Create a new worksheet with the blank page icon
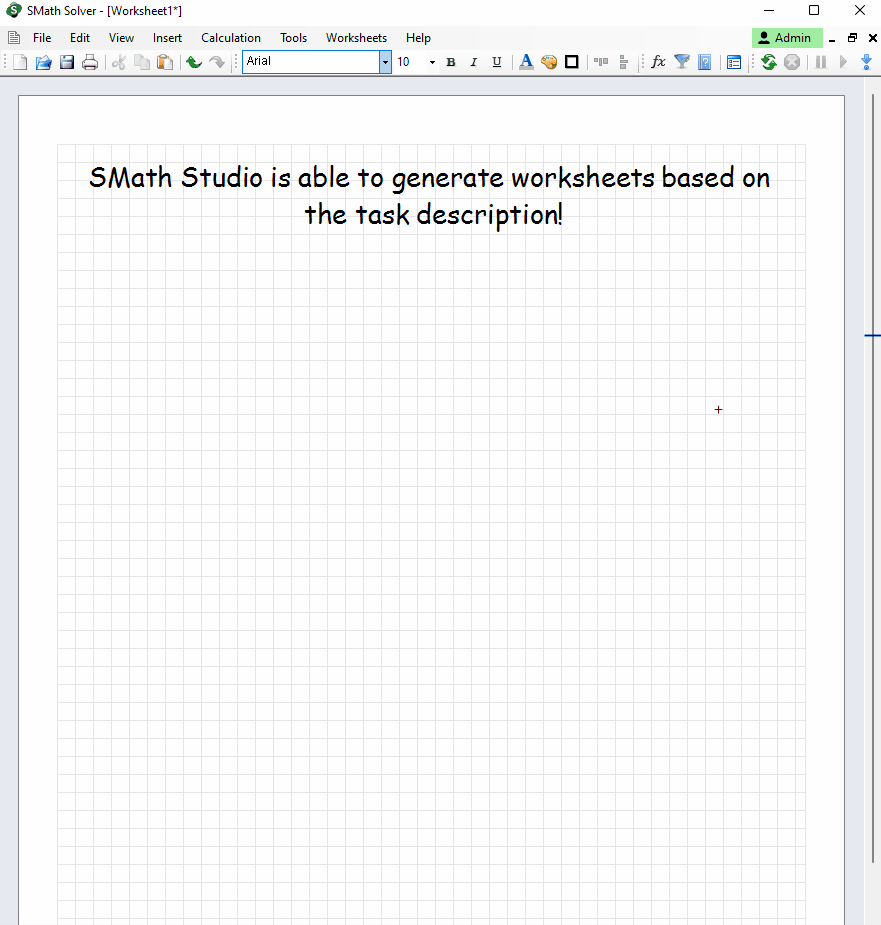The image size is (881, 925). [x=19, y=62]
